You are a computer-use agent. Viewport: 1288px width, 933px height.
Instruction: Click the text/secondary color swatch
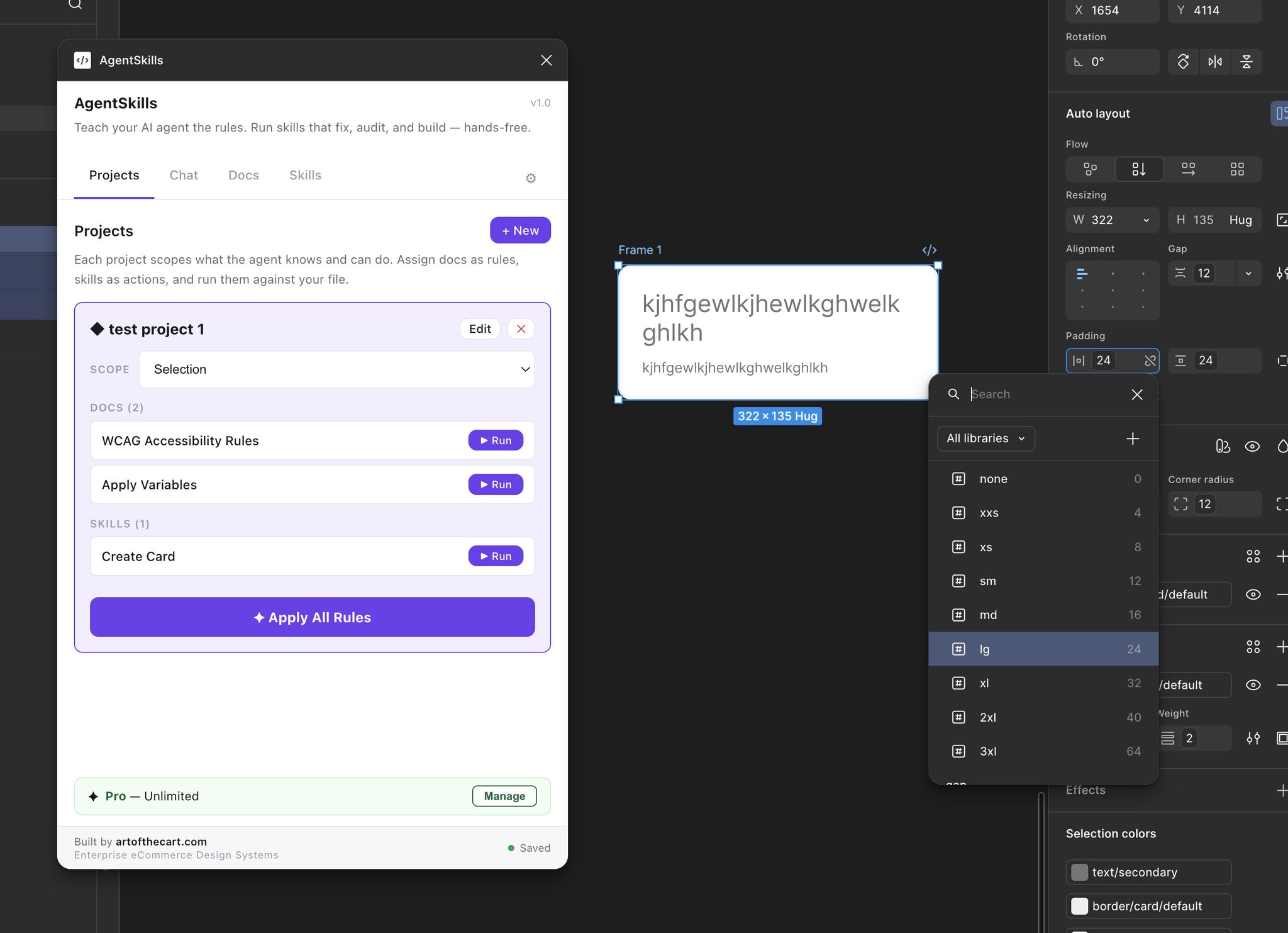point(1079,872)
